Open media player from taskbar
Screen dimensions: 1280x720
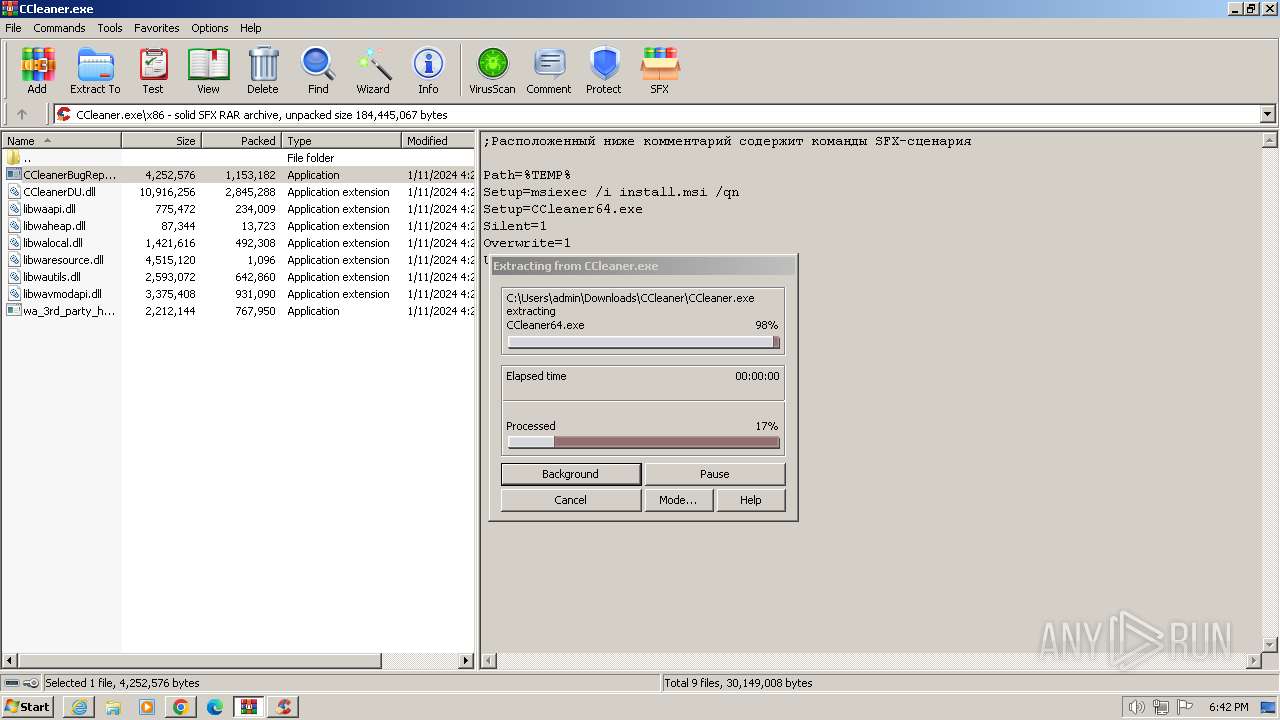(147, 707)
